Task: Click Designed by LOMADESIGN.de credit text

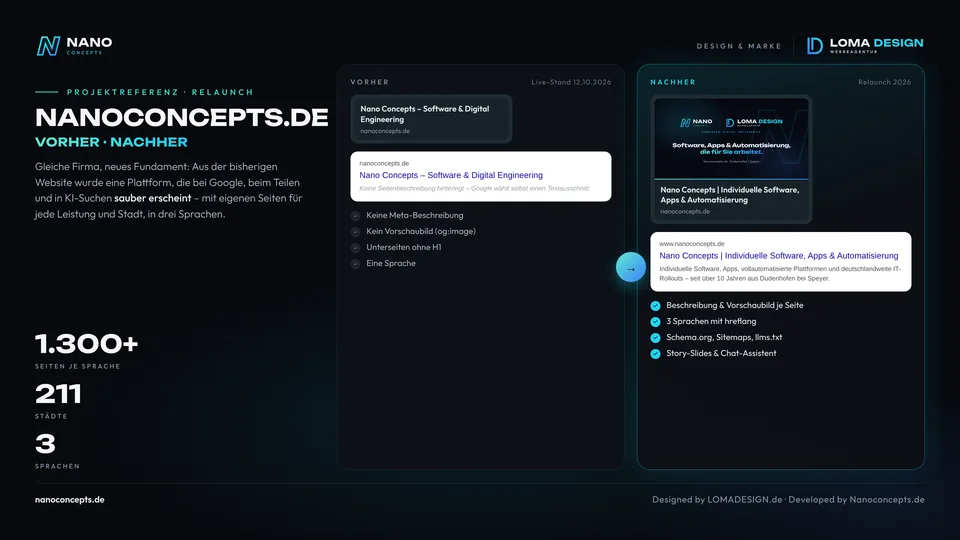Action: point(717,500)
